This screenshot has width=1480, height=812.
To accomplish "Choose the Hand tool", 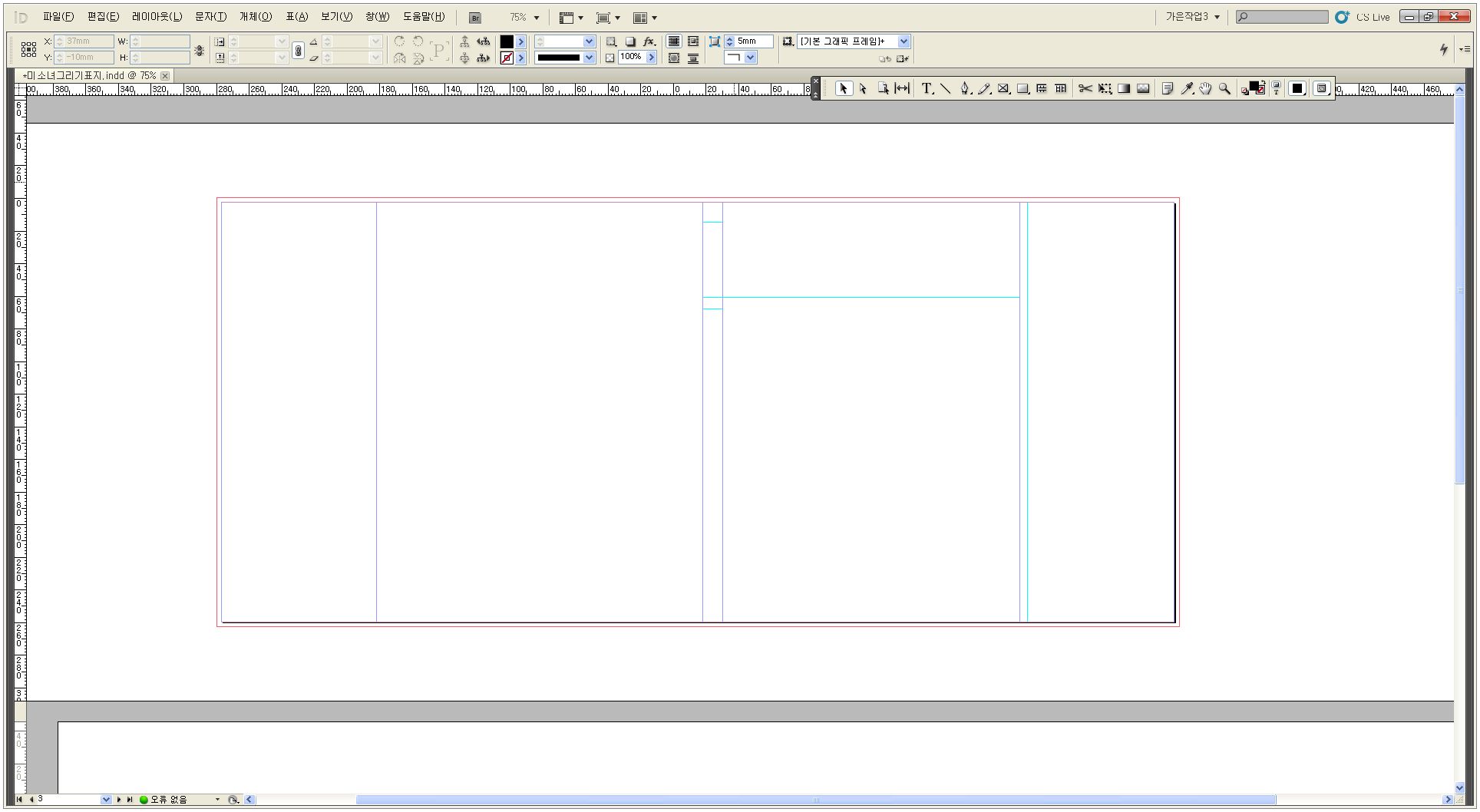I will pos(1205,89).
